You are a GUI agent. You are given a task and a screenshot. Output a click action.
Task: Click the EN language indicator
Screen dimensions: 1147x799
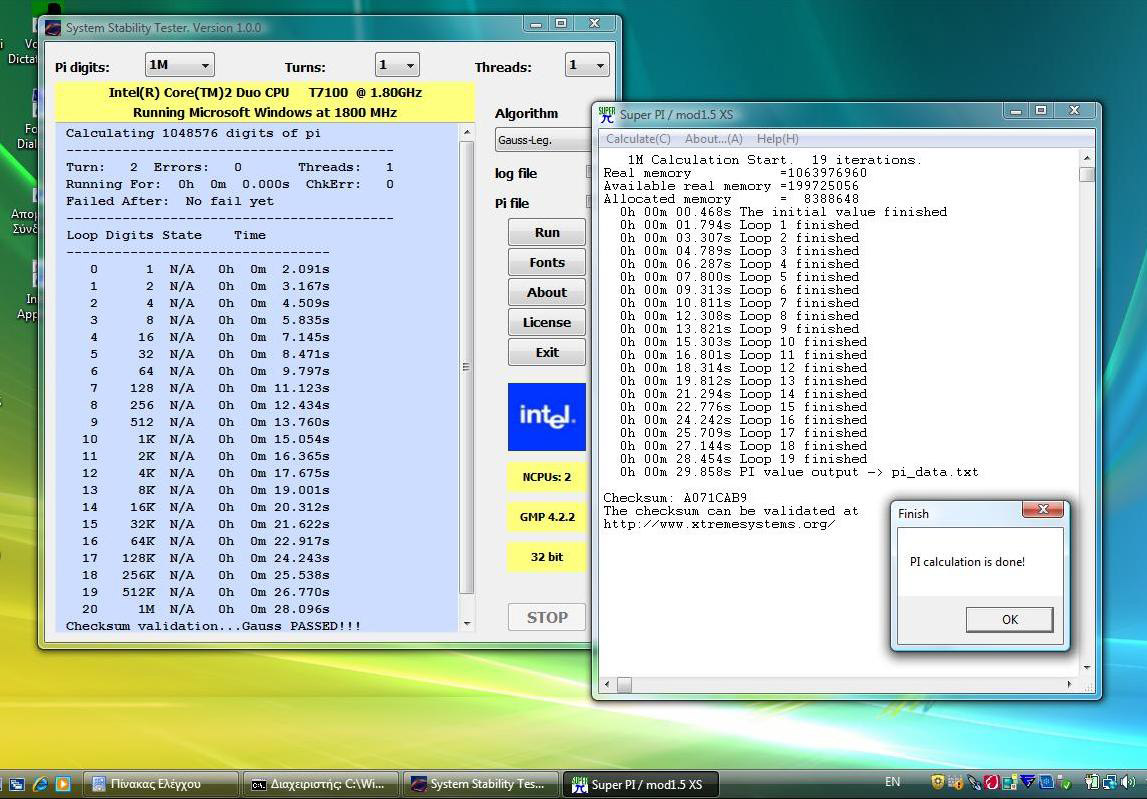coord(892,782)
